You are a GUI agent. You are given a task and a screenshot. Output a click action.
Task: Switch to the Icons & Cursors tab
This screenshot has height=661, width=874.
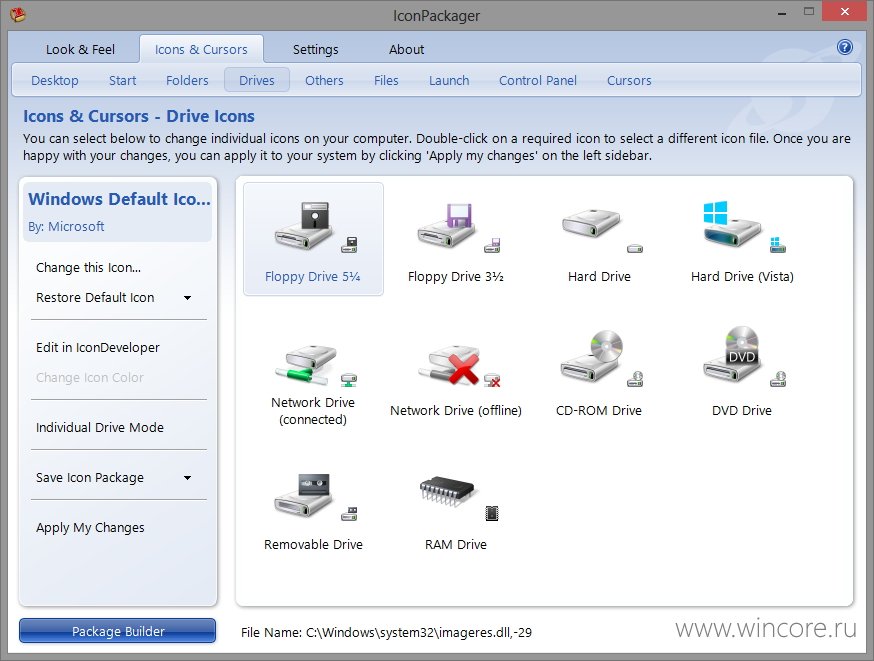coord(201,50)
